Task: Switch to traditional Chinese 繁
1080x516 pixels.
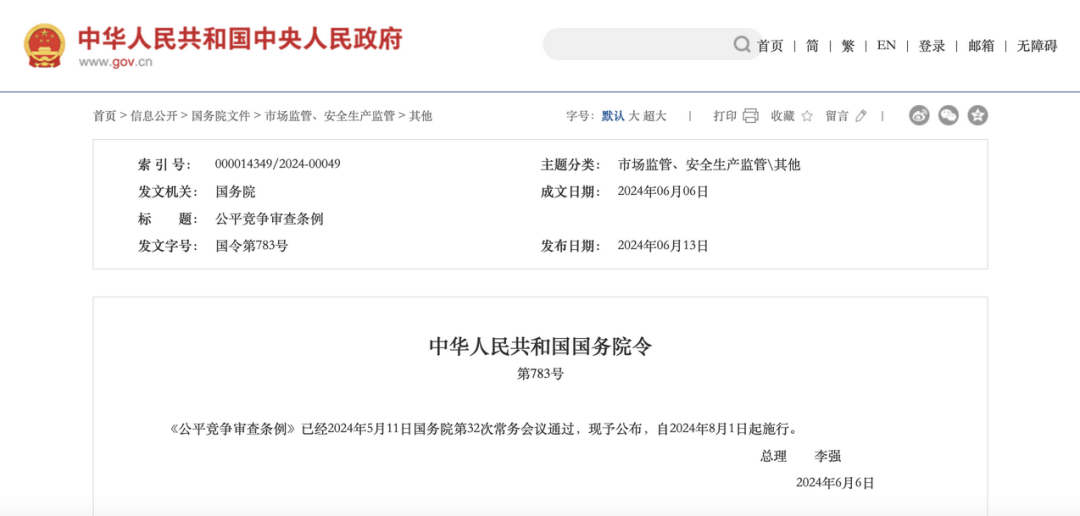Action: click(848, 46)
